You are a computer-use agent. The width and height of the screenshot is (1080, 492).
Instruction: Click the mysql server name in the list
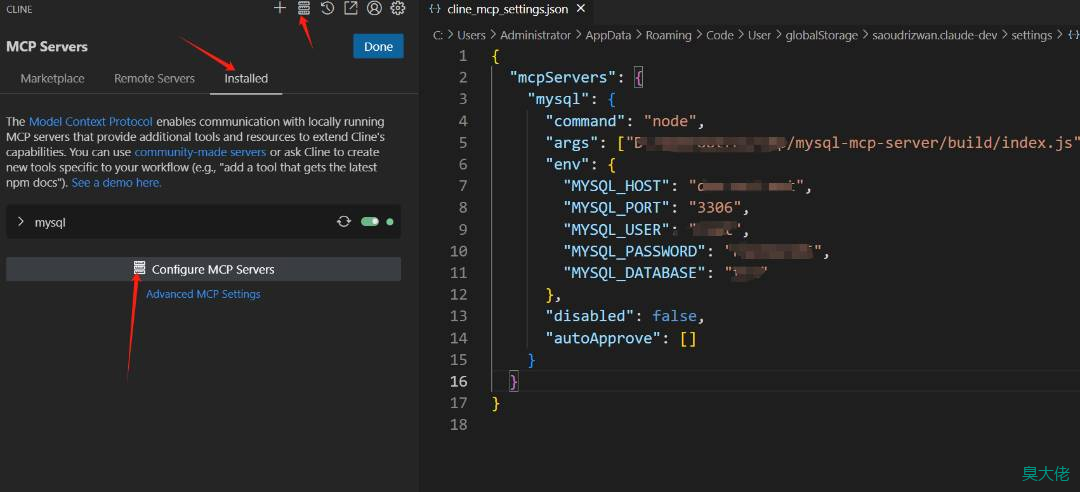pyautogui.click(x=50, y=223)
